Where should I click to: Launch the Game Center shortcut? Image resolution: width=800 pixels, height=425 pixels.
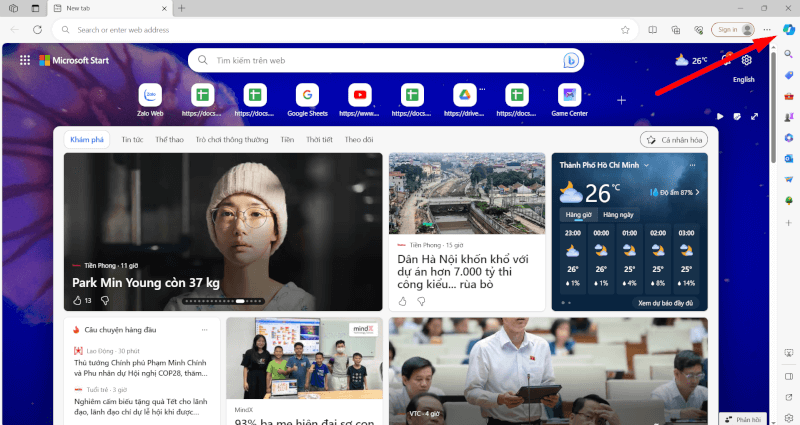pos(569,96)
